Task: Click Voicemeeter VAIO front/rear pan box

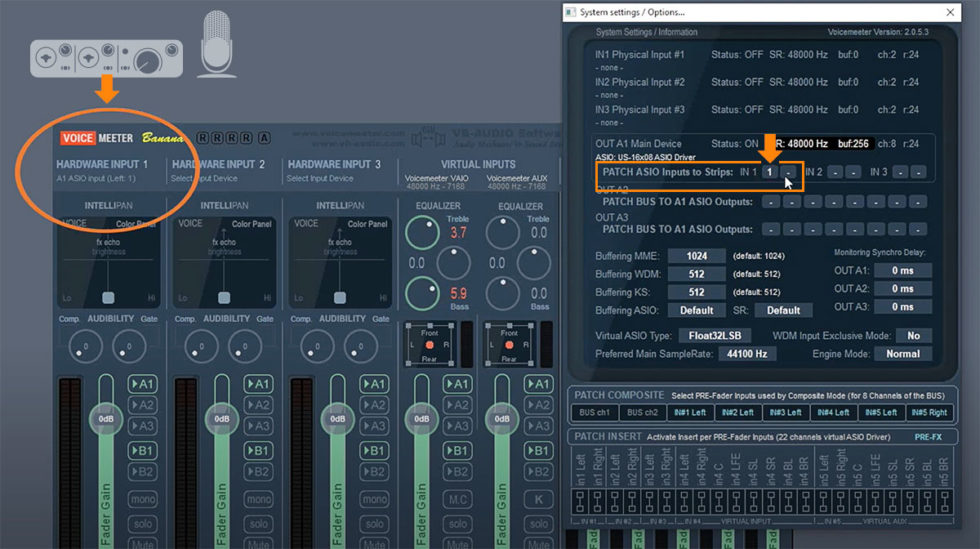Action: [429, 345]
